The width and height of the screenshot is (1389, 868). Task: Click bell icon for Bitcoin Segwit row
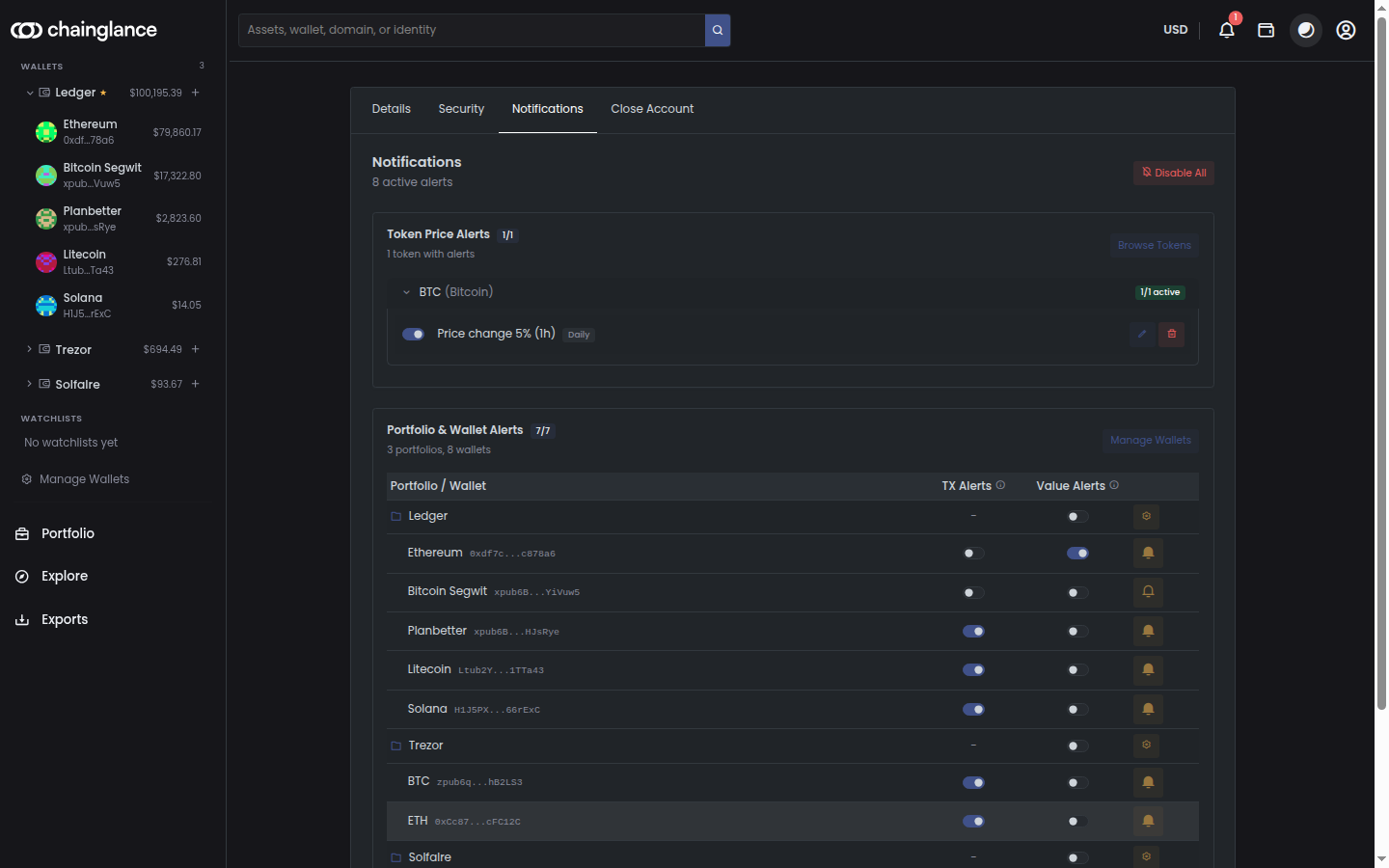pyautogui.click(x=1148, y=592)
